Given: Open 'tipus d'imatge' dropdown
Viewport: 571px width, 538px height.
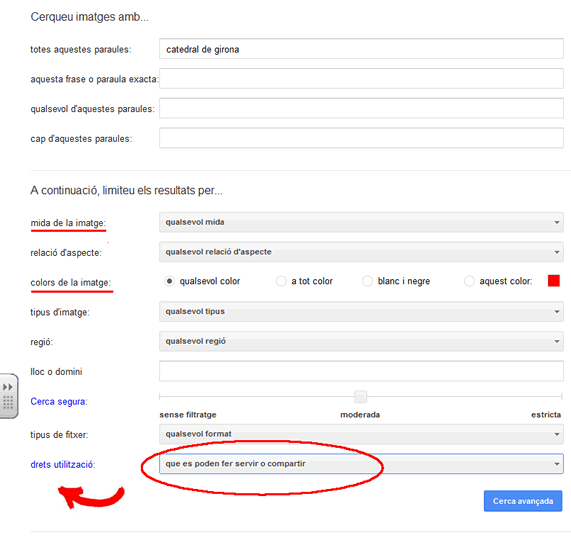Looking at the screenshot, I should click(361, 311).
